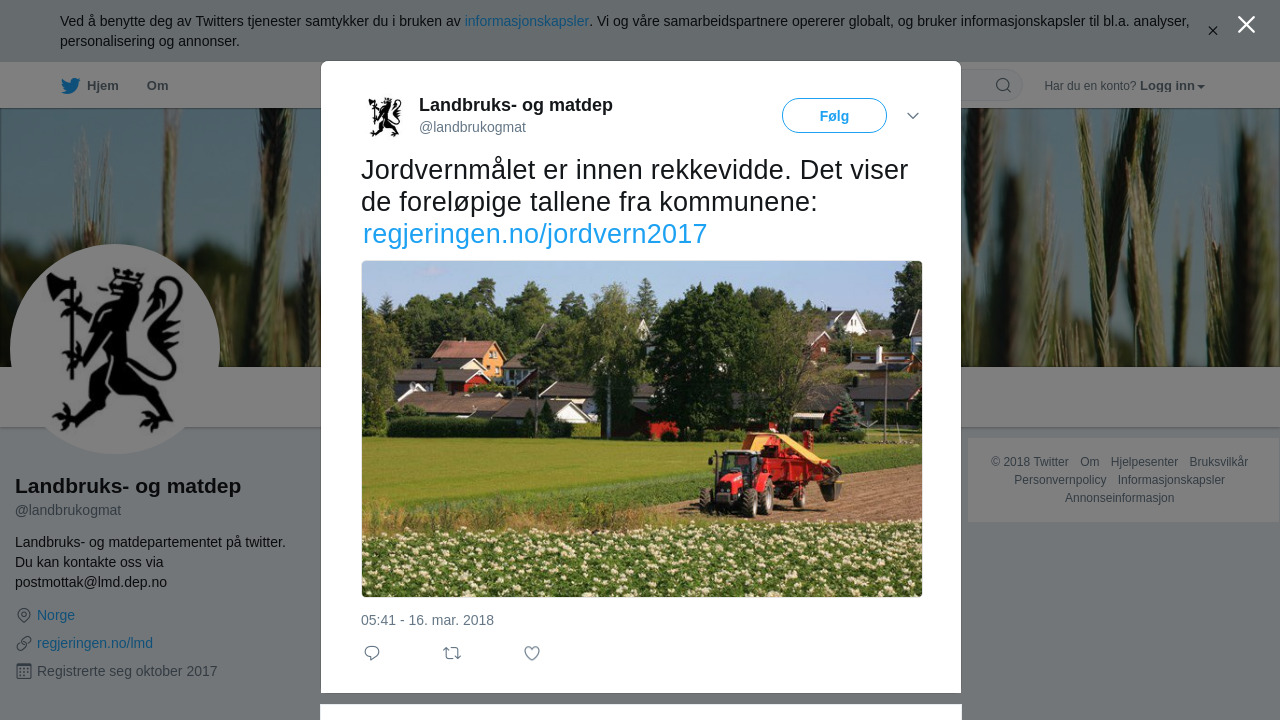Open the Om menu item
The height and width of the screenshot is (720, 1280).
click(x=158, y=86)
